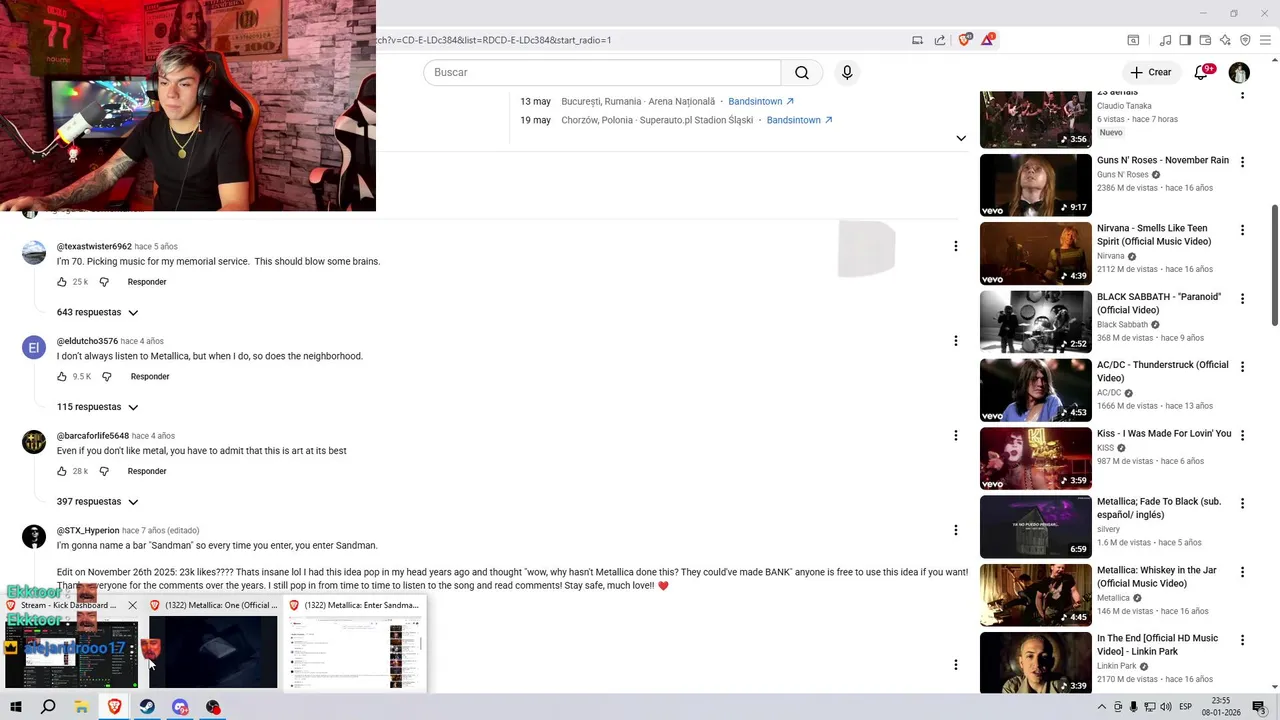This screenshot has height=720, width=1280.
Task: Click the install app icon in address bar
Action: pos(917,40)
